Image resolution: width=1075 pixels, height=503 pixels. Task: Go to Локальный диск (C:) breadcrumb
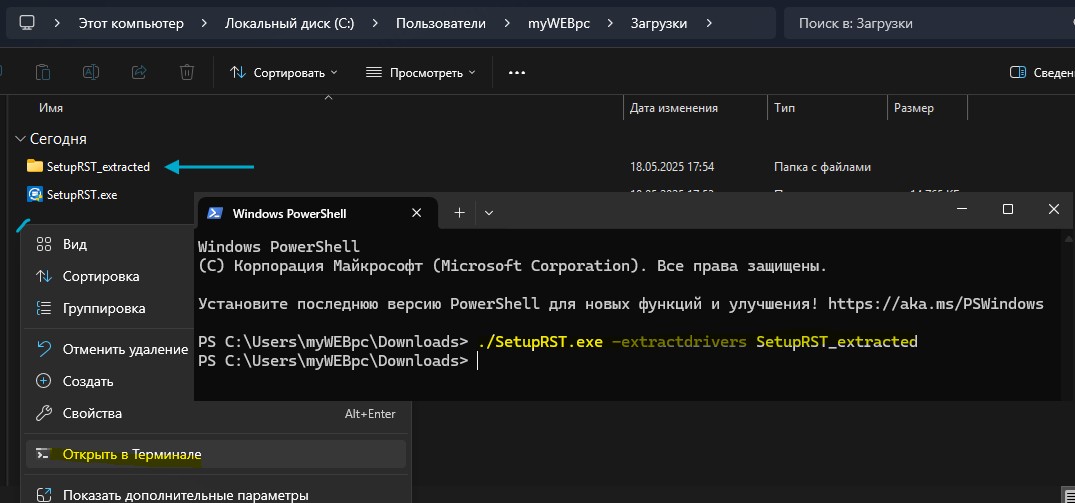[289, 23]
